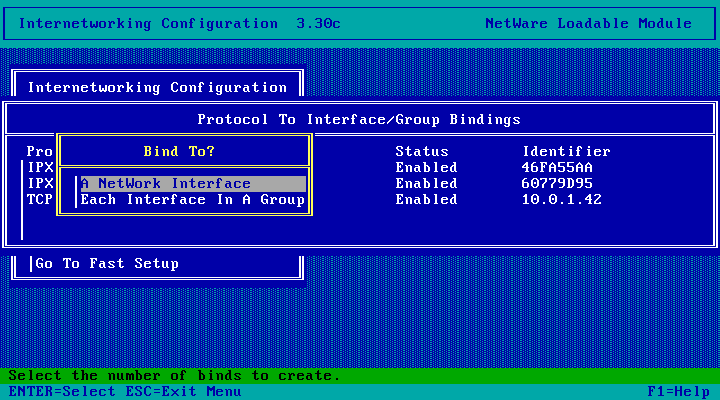The width and height of the screenshot is (720, 400).
Task: Click Enabled status in 46FA55AA row
Action: [426, 168]
